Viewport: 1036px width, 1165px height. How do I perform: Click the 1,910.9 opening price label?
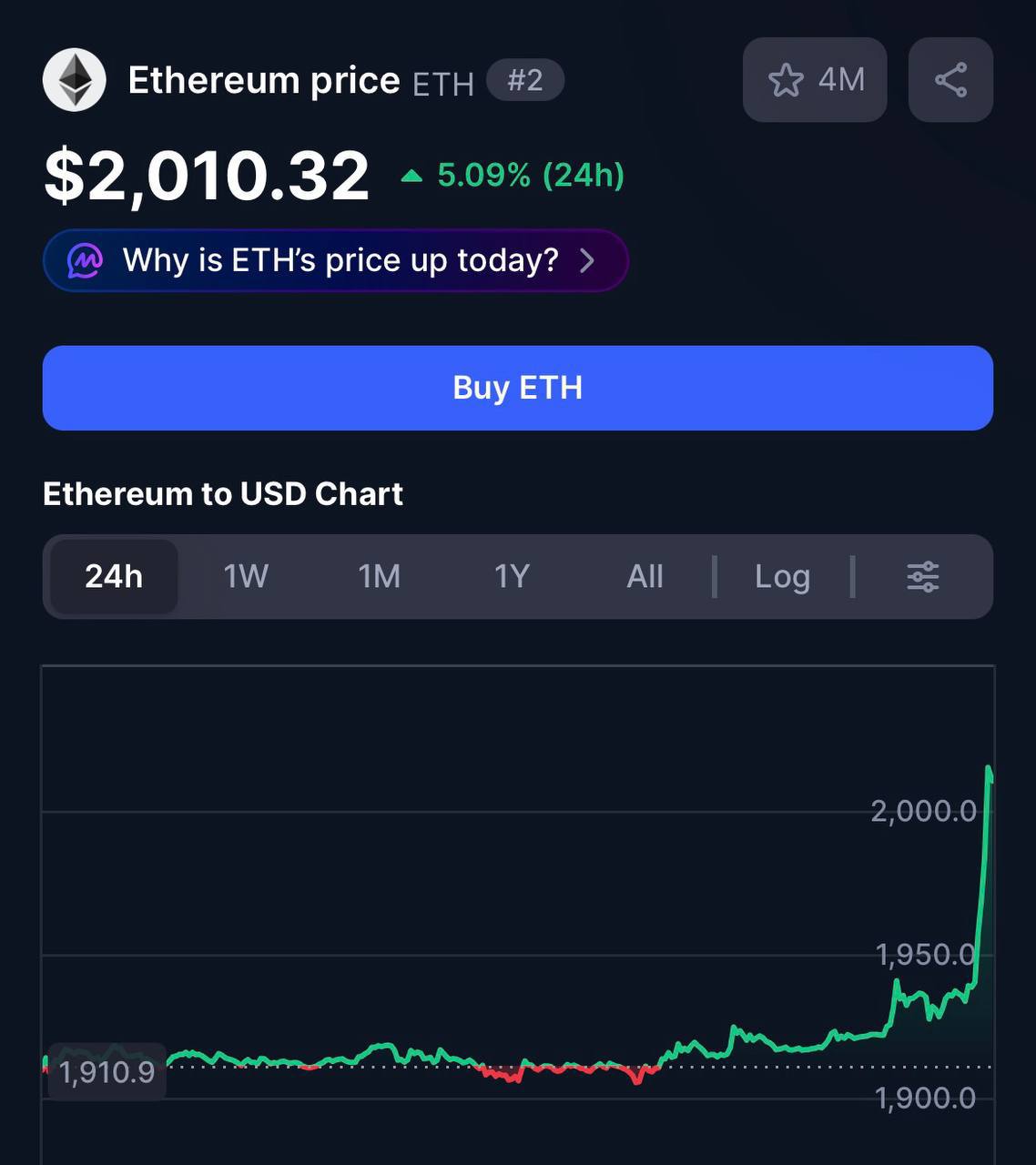(x=107, y=1072)
